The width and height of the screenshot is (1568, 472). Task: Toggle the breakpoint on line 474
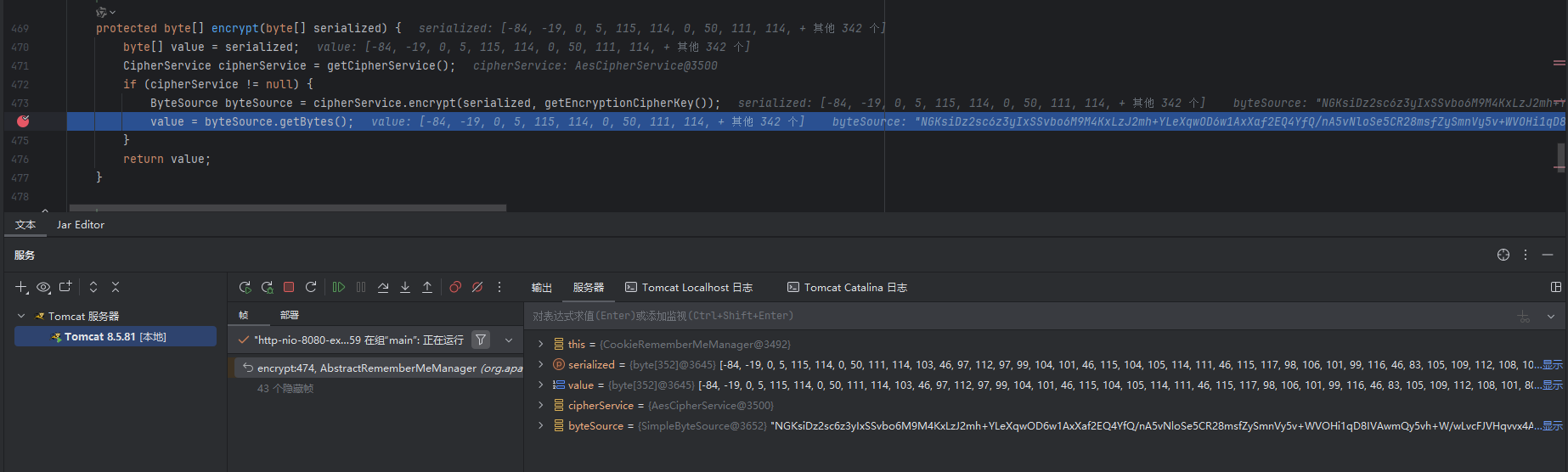(x=23, y=121)
